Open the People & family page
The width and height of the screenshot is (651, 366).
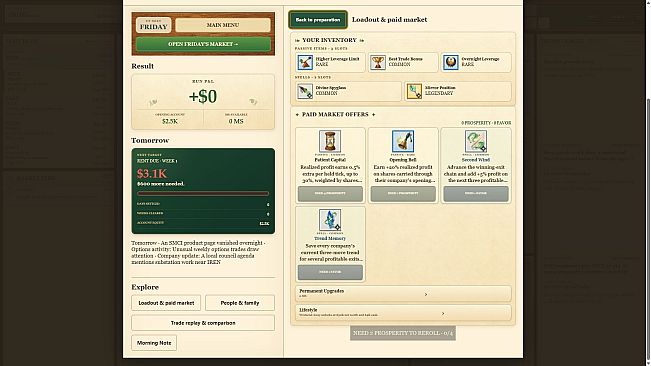pyautogui.click(x=240, y=303)
